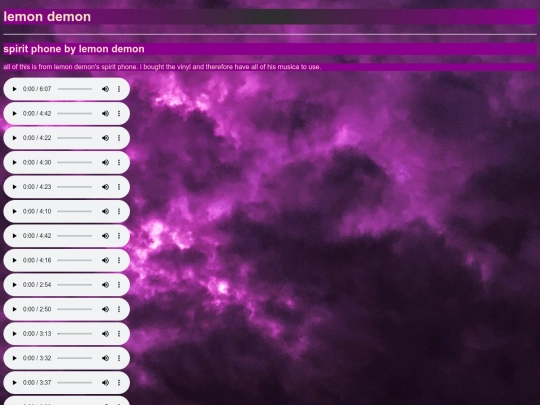This screenshot has height=405, width=540.
Task: Click the '0:00 / 6:07' time label
Action: point(37,89)
